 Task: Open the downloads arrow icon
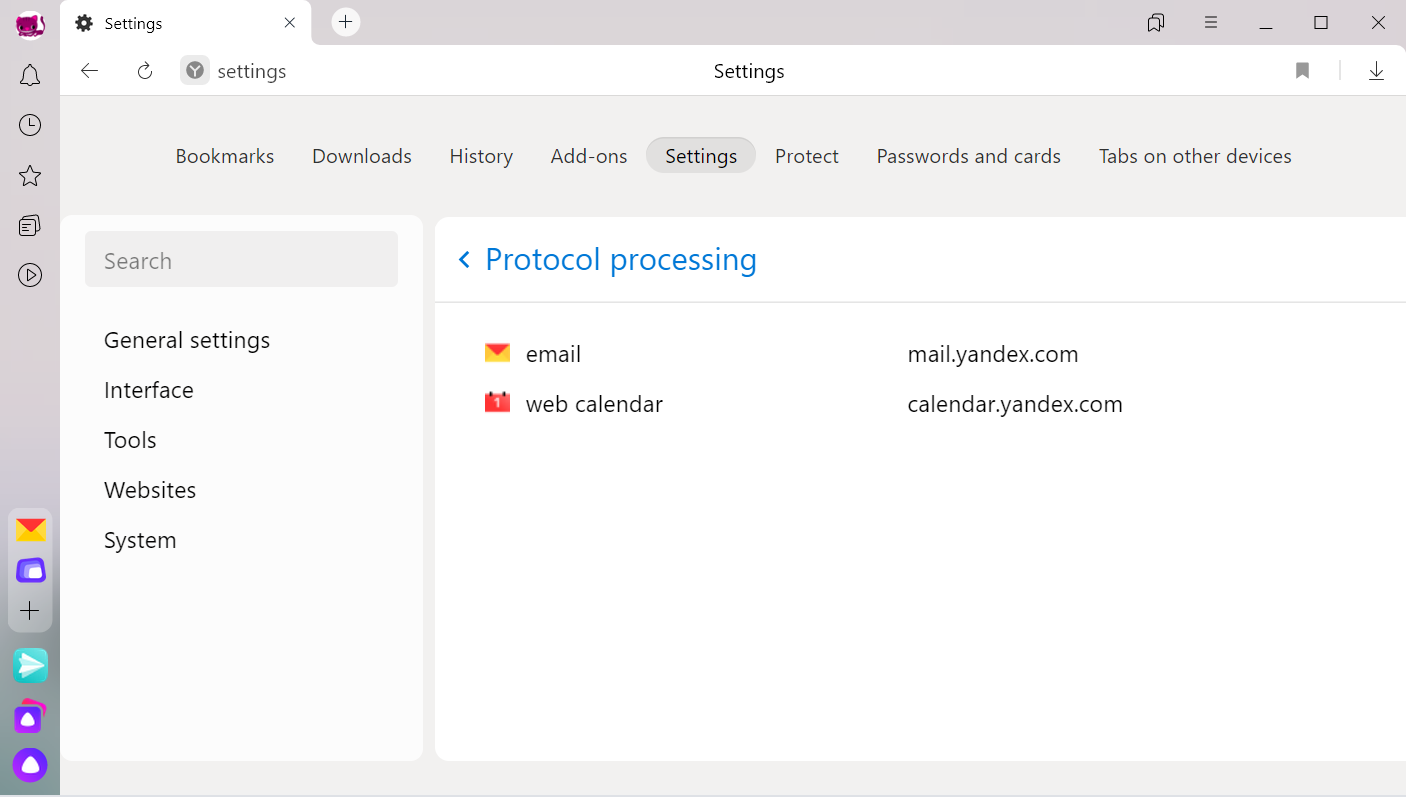(1376, 71)
